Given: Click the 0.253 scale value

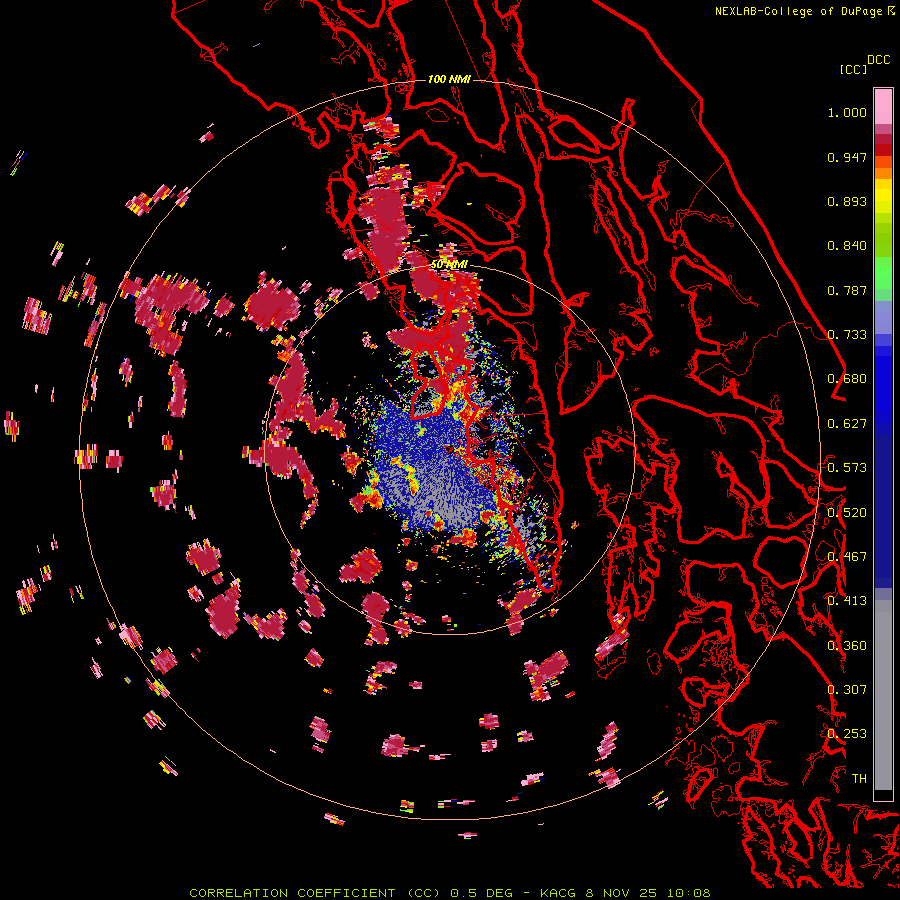Looking at the screenshot, I should [x=847, y=734].
